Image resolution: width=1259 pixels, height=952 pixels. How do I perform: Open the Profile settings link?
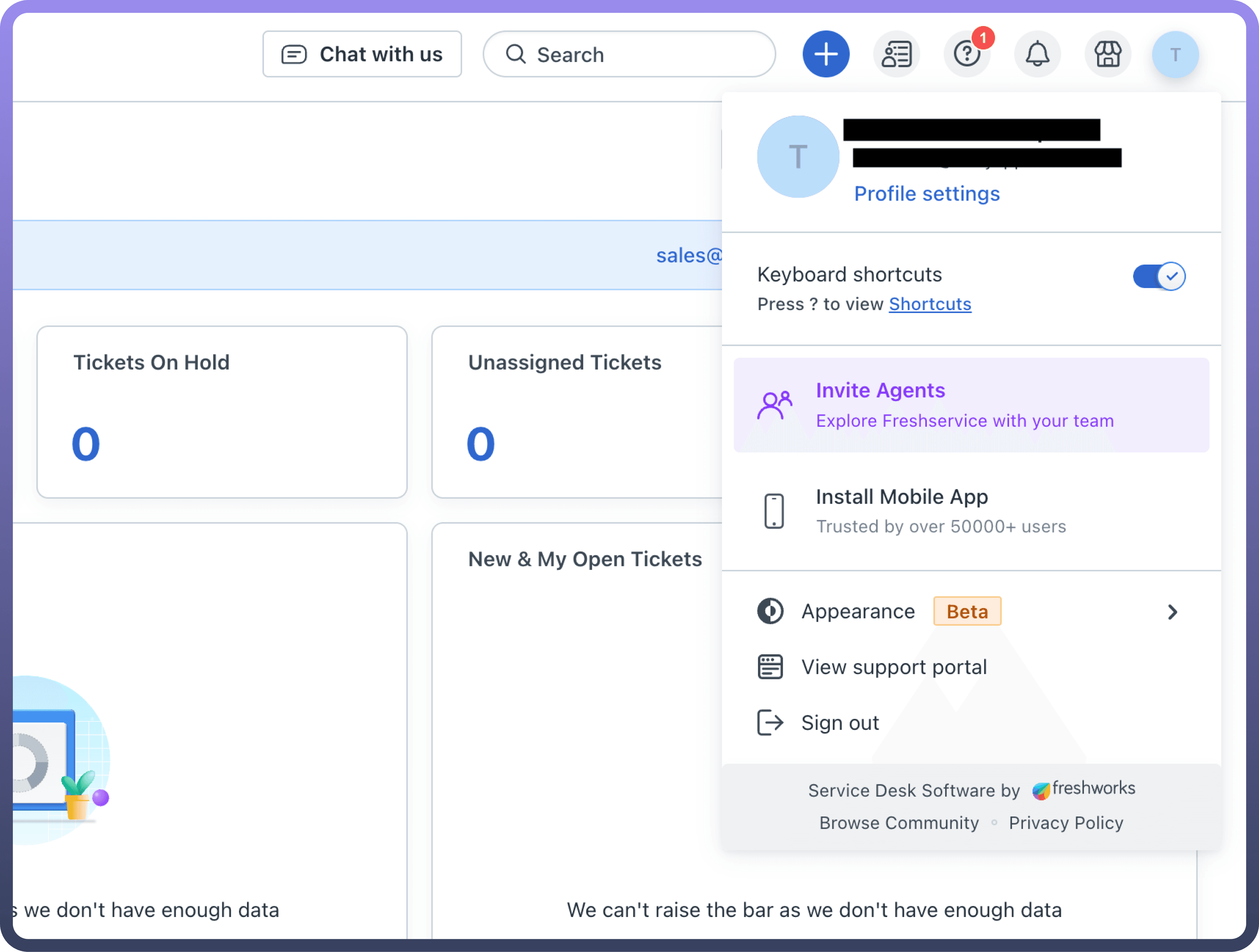coord(927,194)
